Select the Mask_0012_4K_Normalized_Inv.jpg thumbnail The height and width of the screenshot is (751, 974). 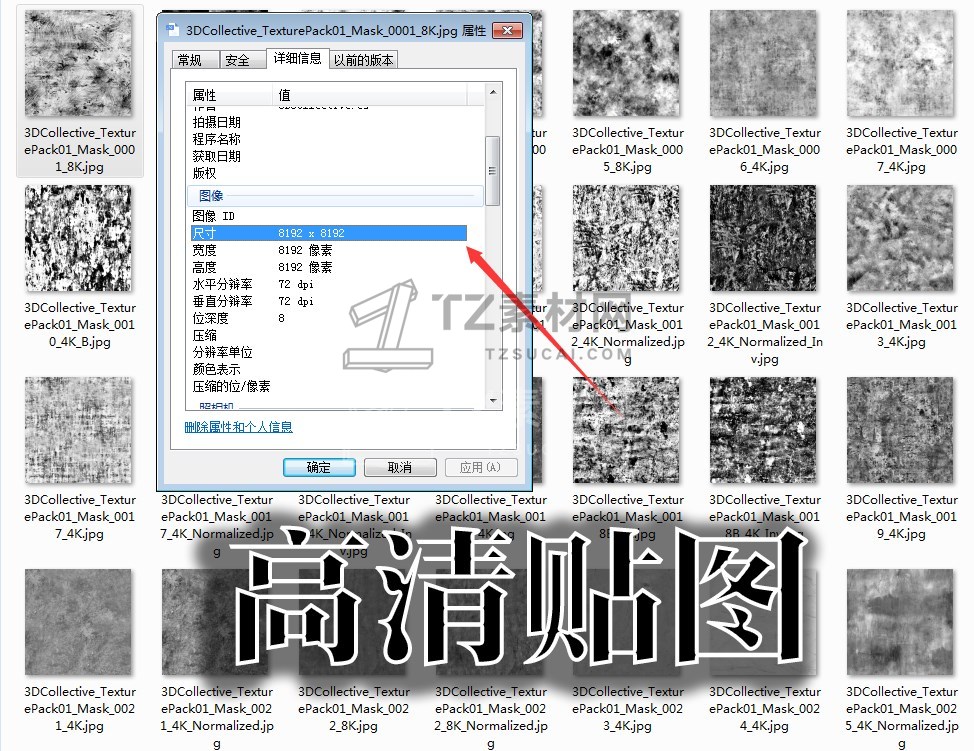pos(763,238)
